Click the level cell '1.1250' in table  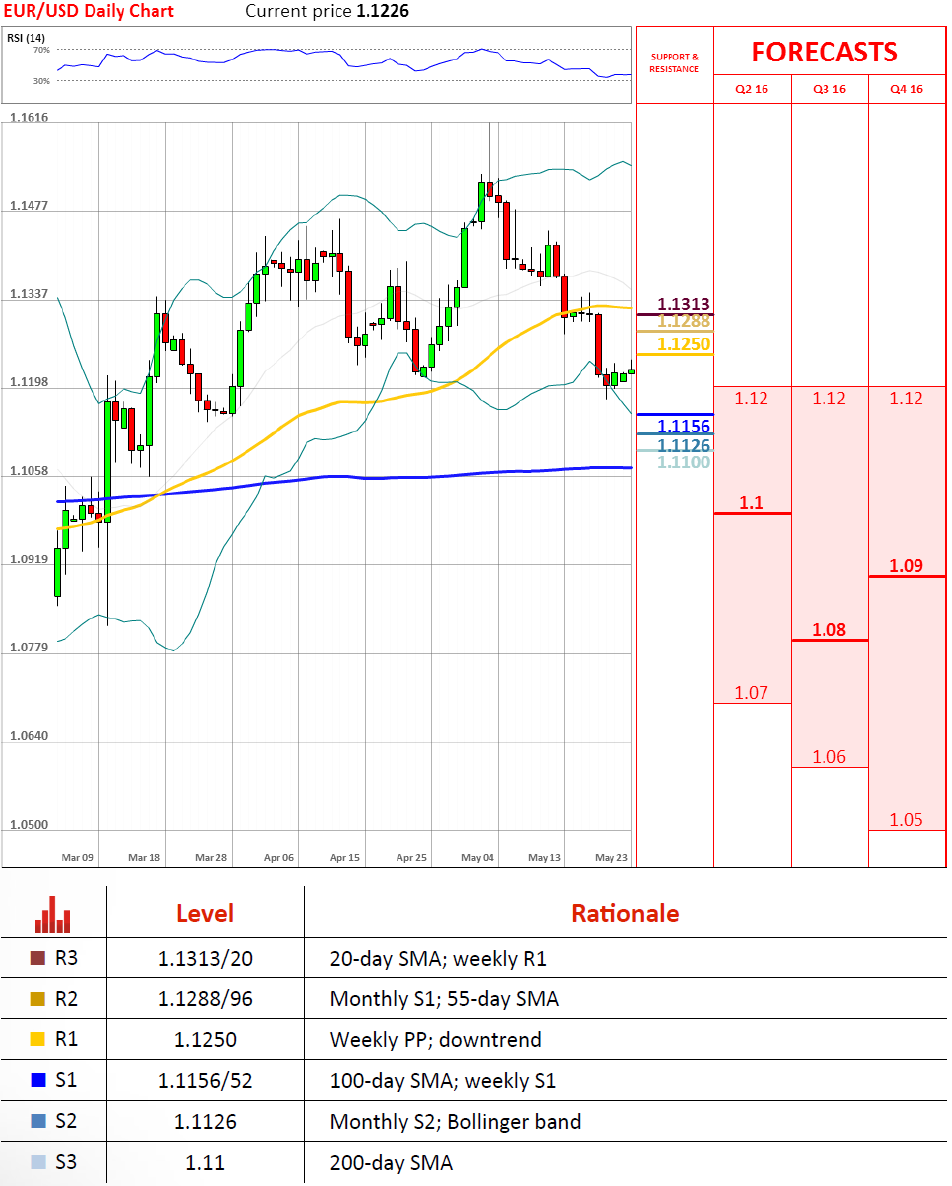point(205,1040)
